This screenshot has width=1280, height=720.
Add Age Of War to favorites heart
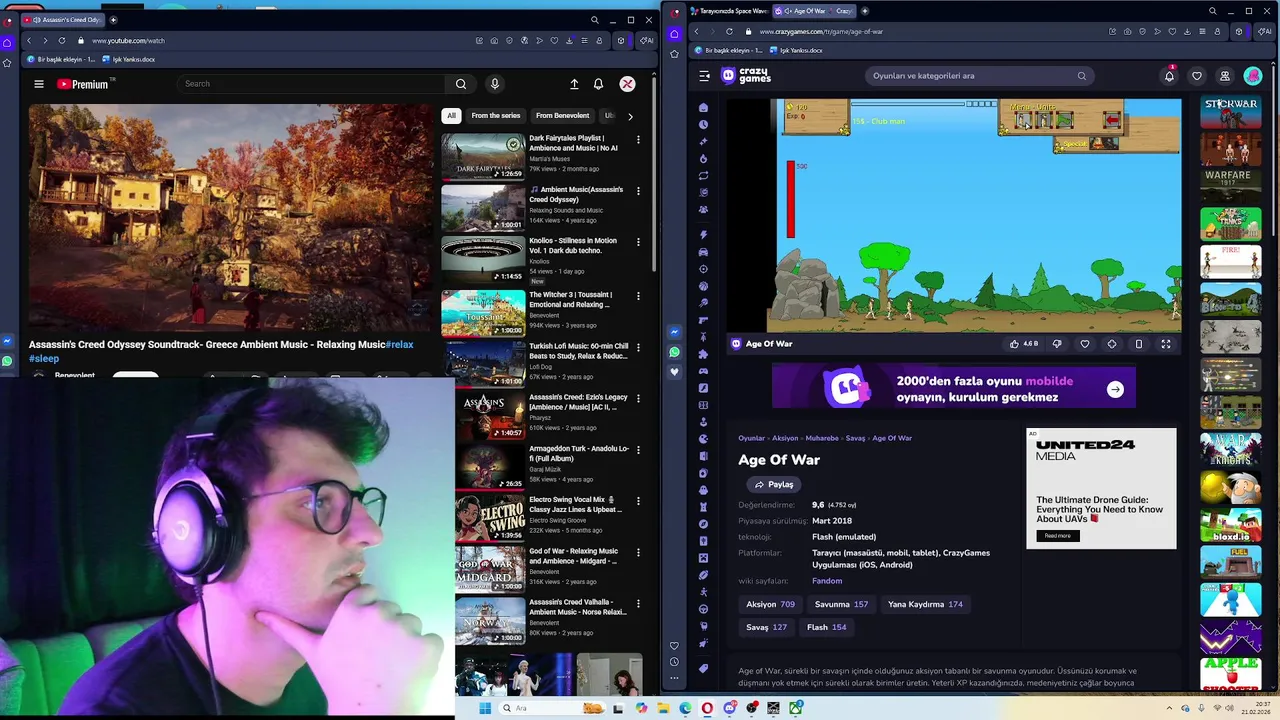[1085, 344]
